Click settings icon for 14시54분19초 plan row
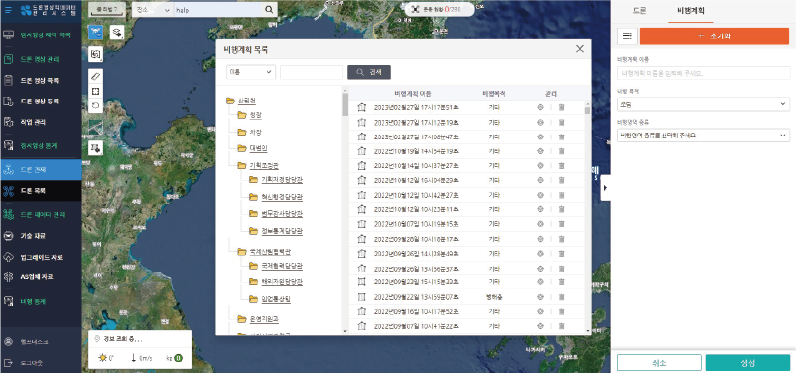 (541, 151)
